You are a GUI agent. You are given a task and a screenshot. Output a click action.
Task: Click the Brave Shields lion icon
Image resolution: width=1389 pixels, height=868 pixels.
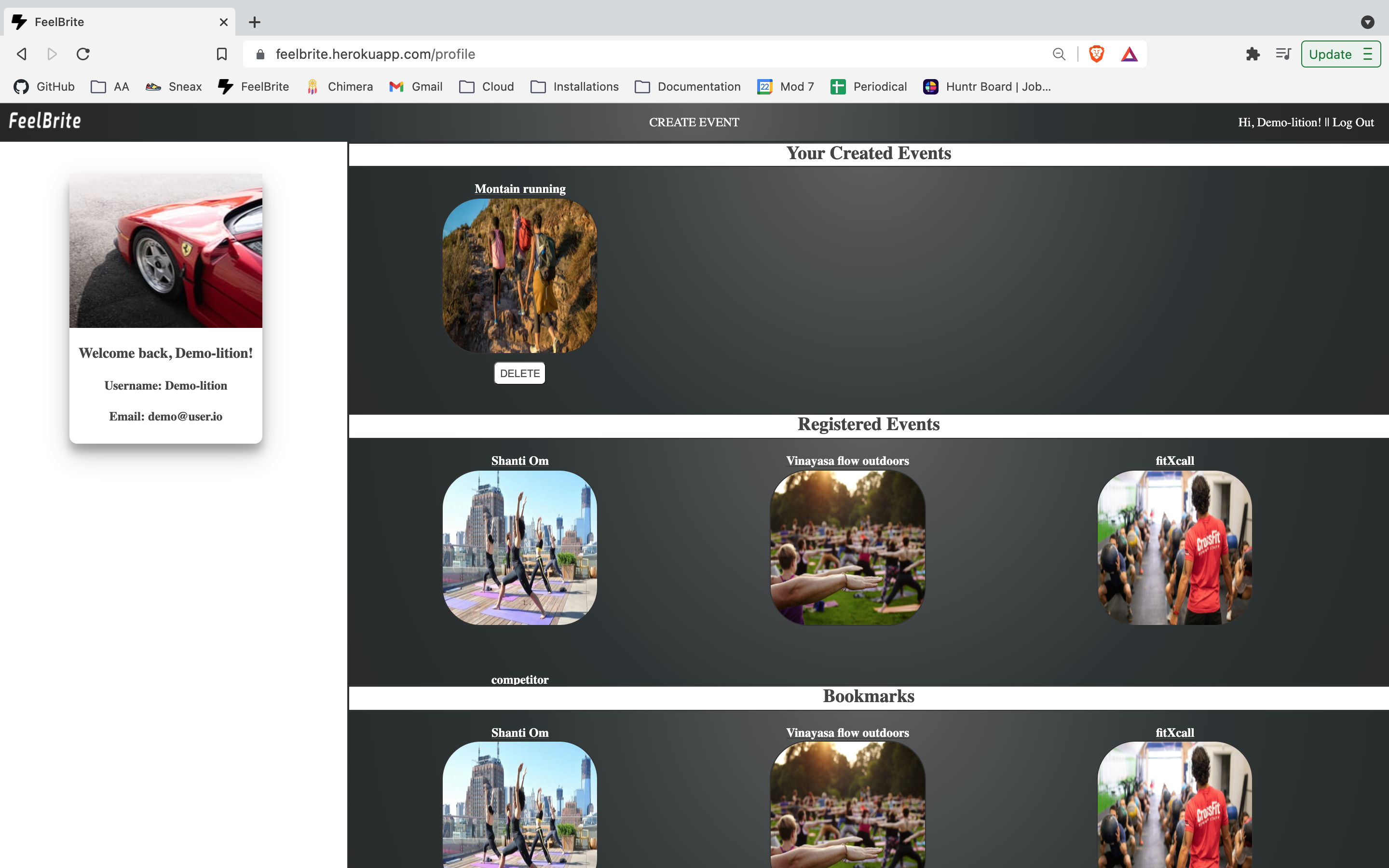tap(1096, 54)
